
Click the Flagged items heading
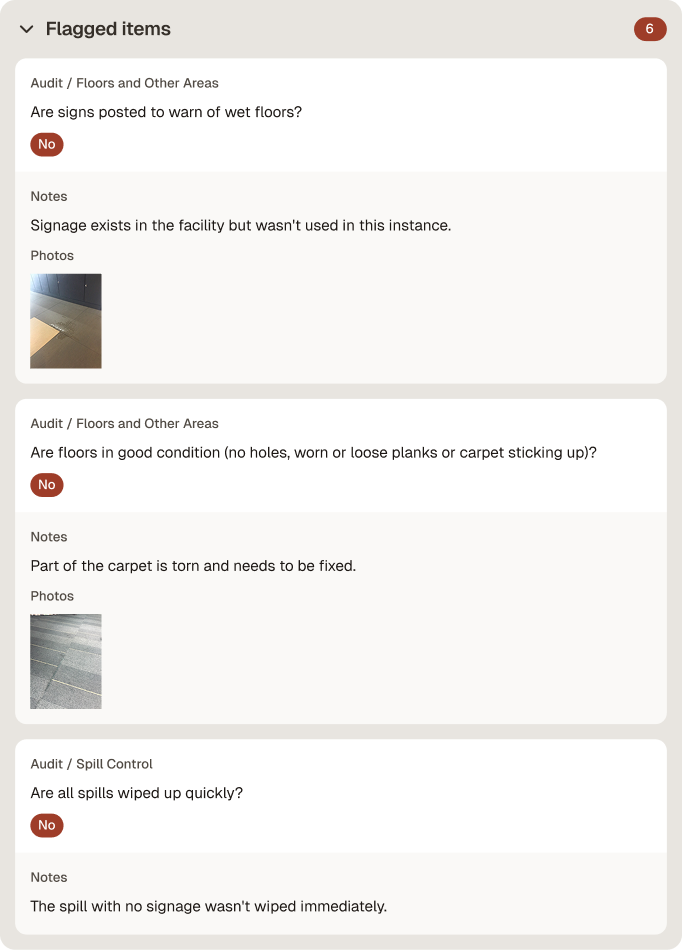coord(108,29)
